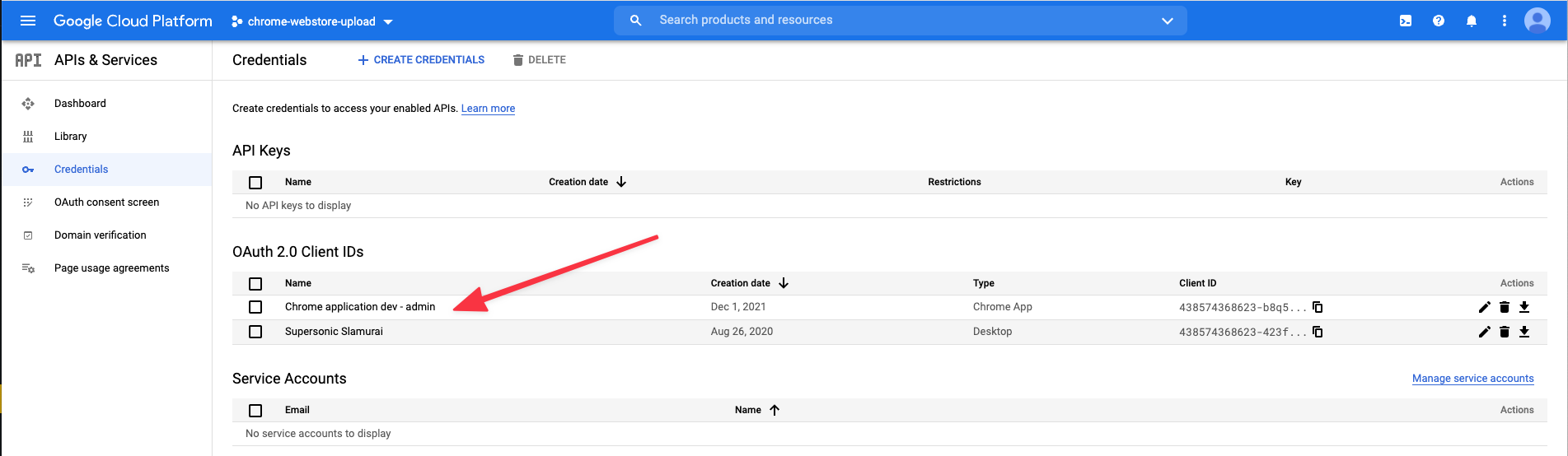This screenshot has height=456, width=1568.
Task: Open Supersonic Slamurai client name
Action: coord(334,332)
